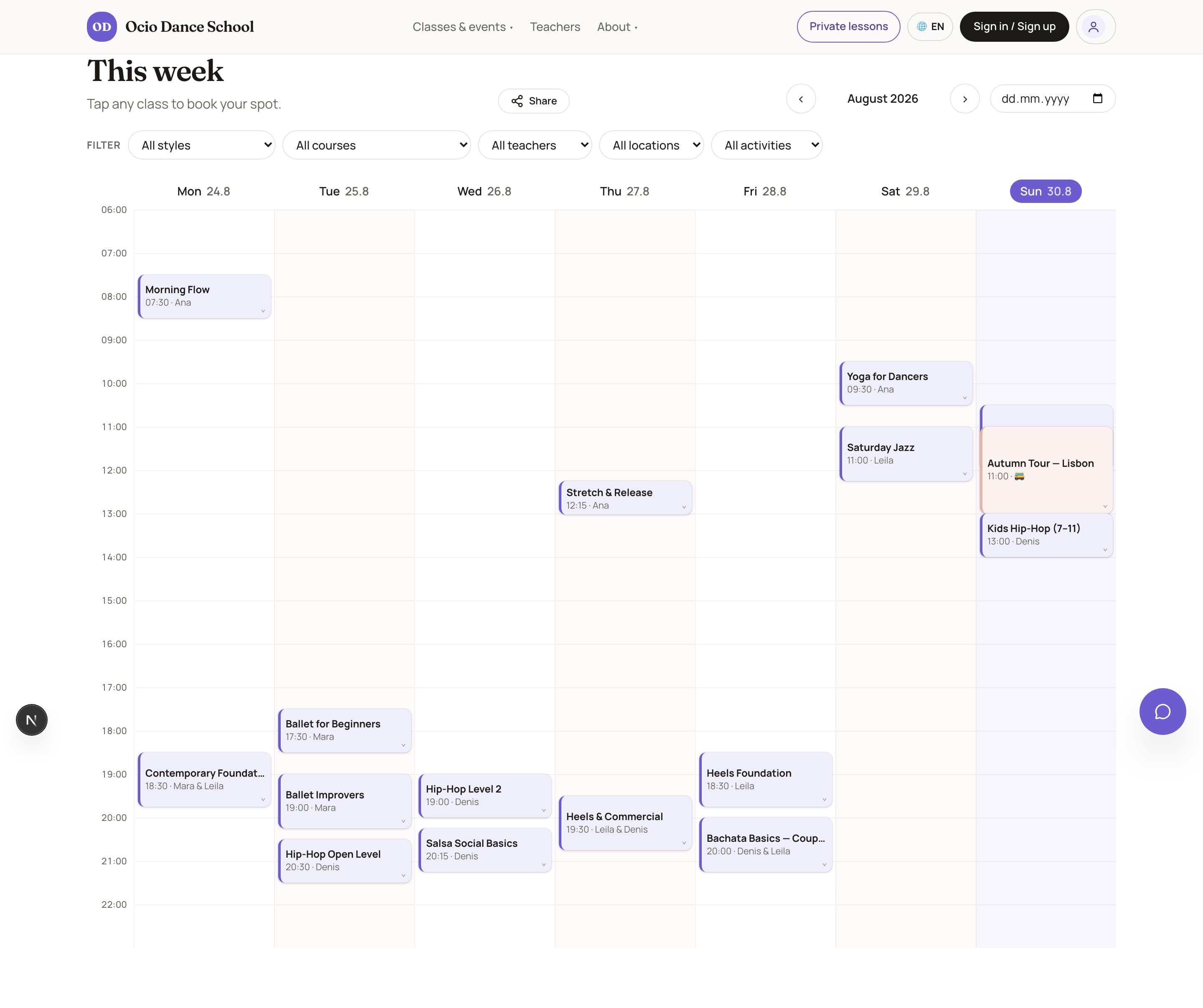1203x1008 pixels.
Task: Open the All courses filter dropdown
Action: [376, 145]
